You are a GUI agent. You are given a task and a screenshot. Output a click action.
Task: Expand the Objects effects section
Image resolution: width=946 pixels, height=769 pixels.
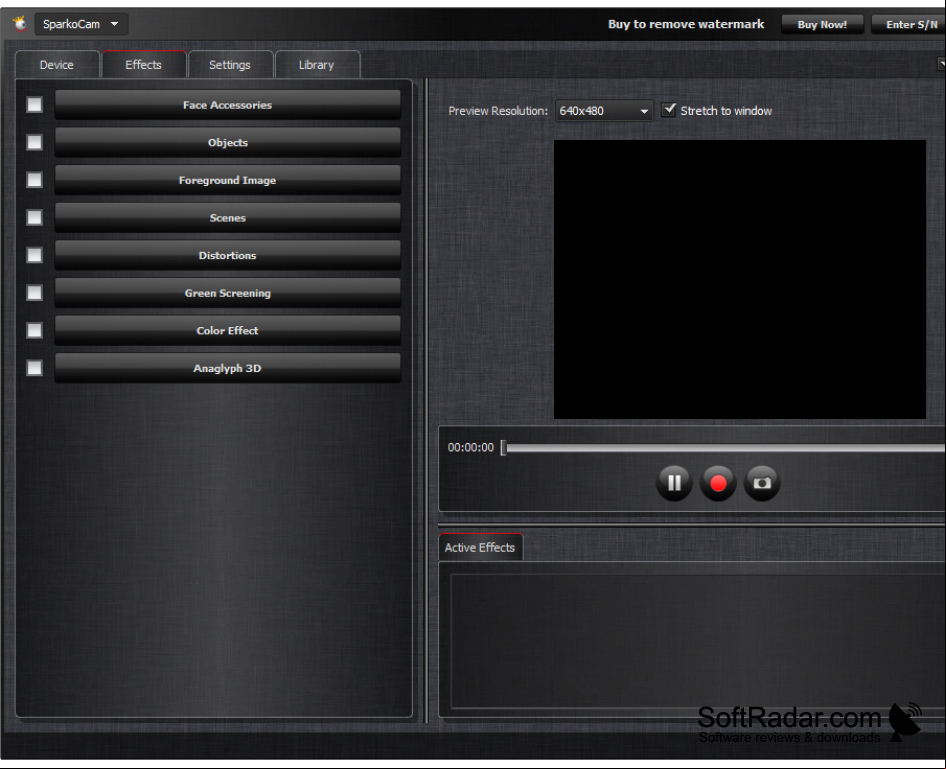pos(227,142)
